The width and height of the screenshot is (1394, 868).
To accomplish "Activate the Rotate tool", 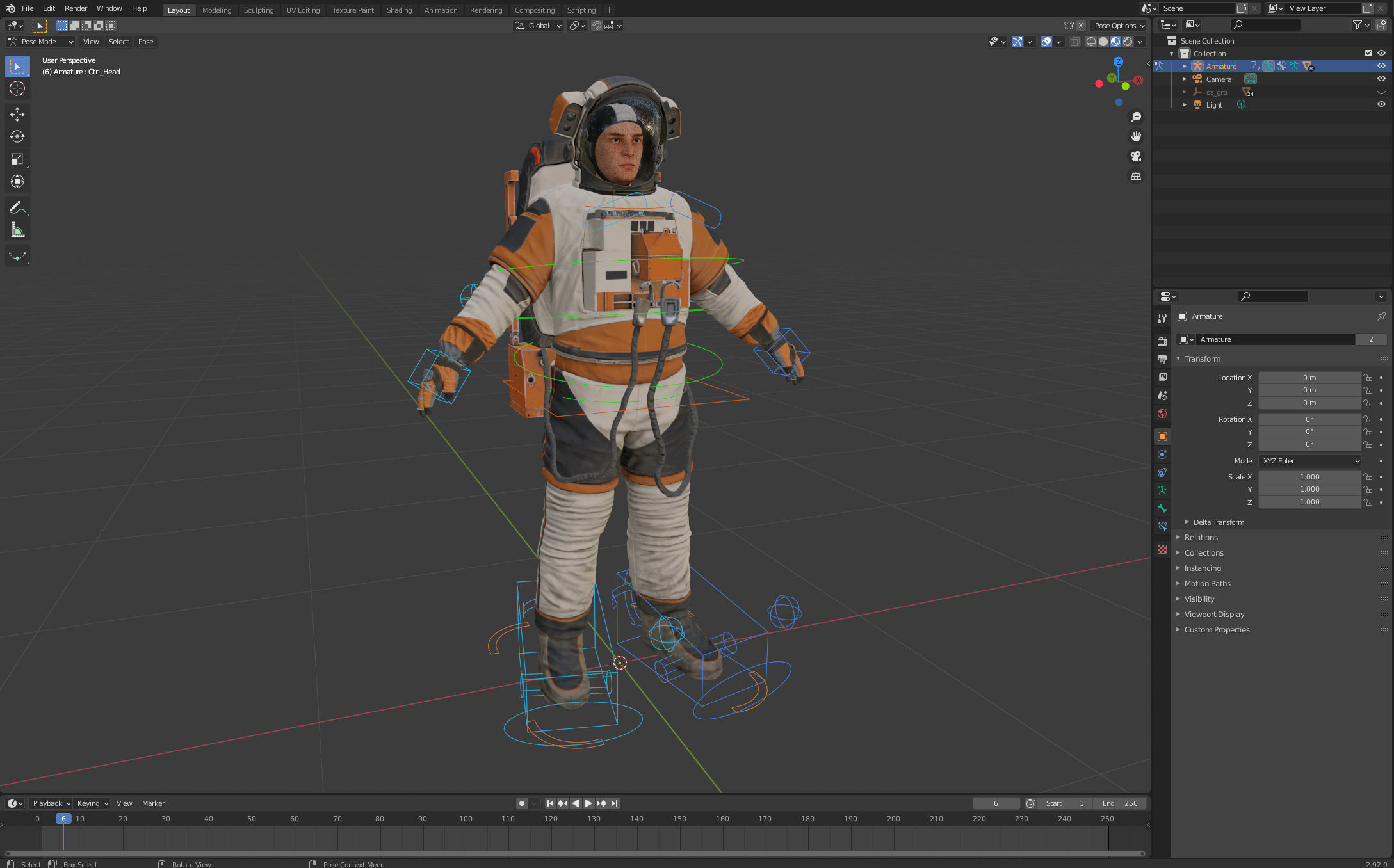I will [x=17, y=136].
